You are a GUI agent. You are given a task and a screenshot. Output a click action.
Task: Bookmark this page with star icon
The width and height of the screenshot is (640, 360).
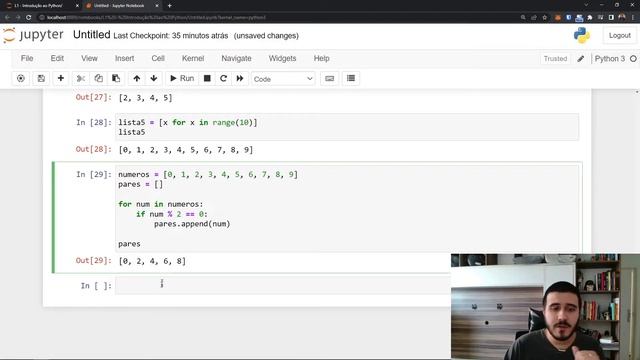pyautogui.click(x=544, y=18)
